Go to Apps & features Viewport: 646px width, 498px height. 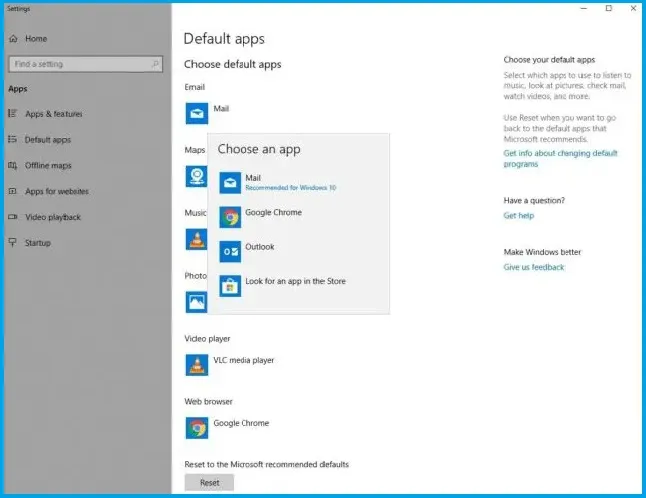(x=54, y=114)
